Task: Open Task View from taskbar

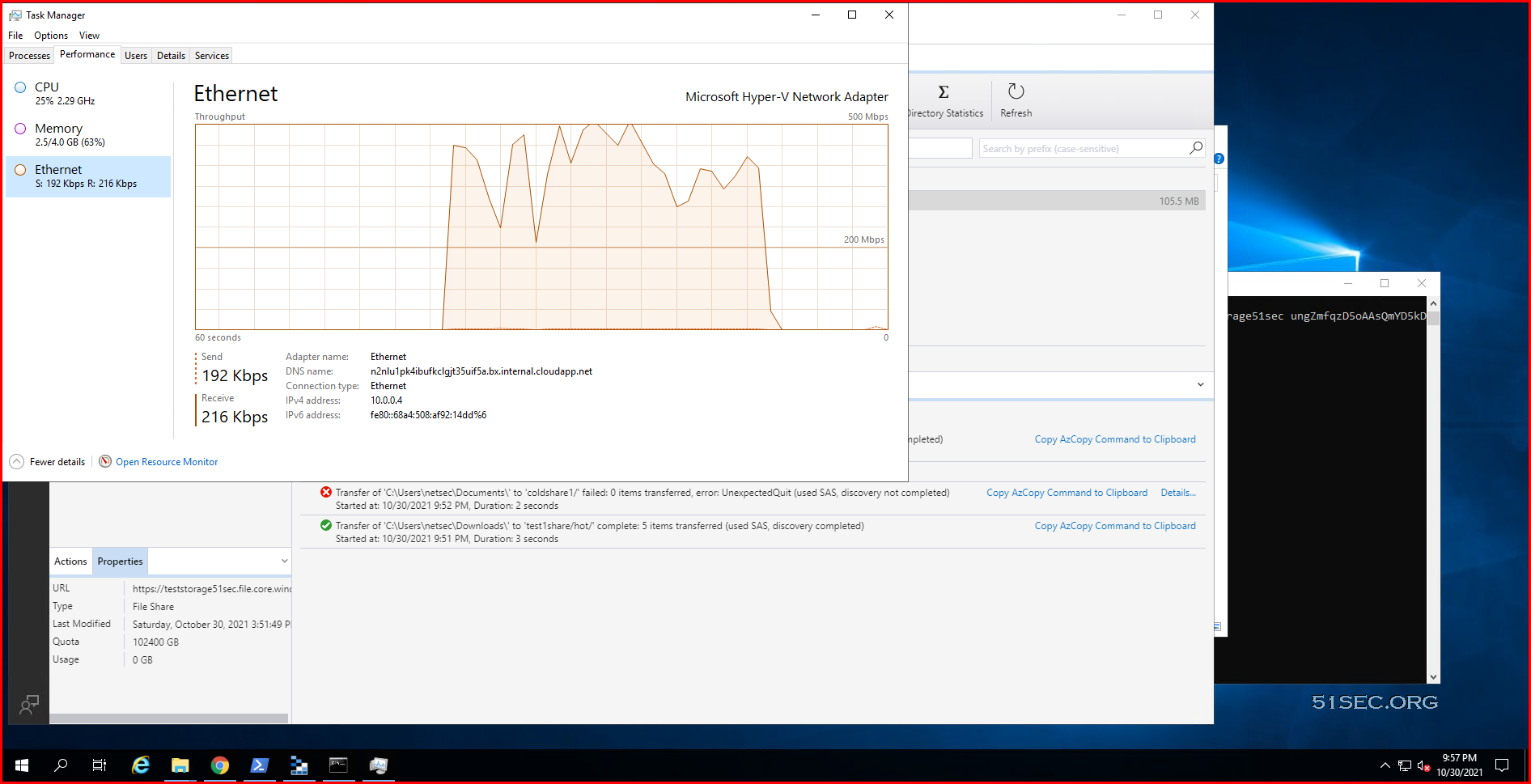Action: [100, 765]
